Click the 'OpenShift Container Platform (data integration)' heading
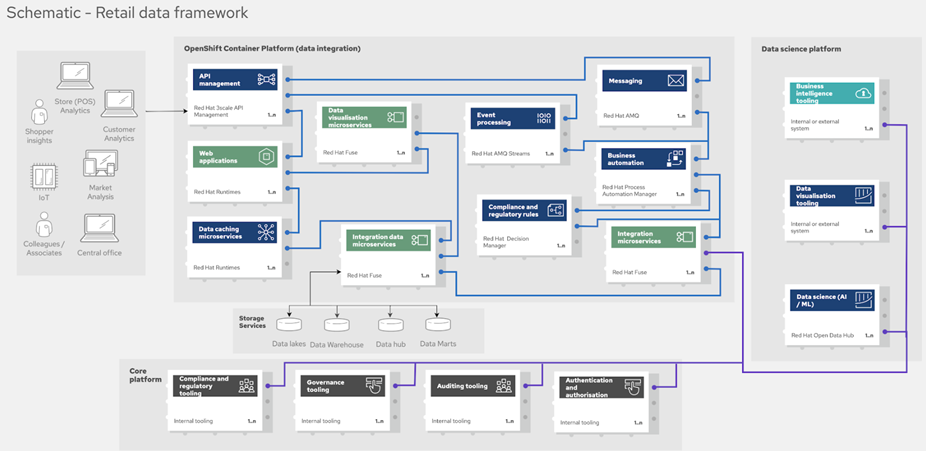926x451 pixels. click(272, 48)
